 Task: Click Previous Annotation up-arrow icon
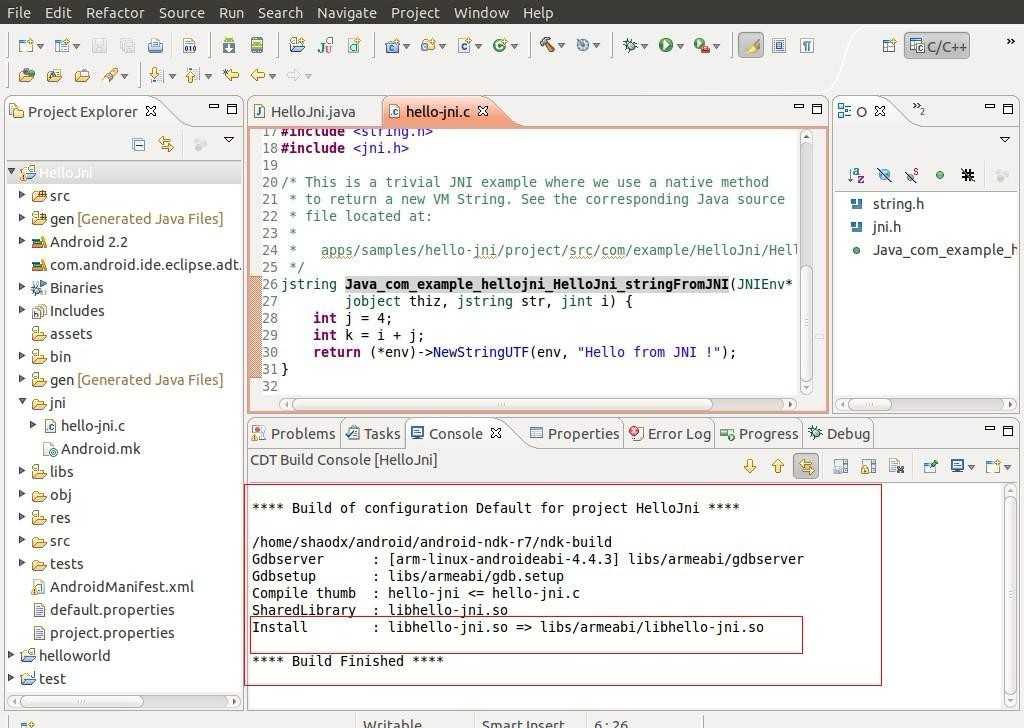pyautogui.click(x=191, y=75)
